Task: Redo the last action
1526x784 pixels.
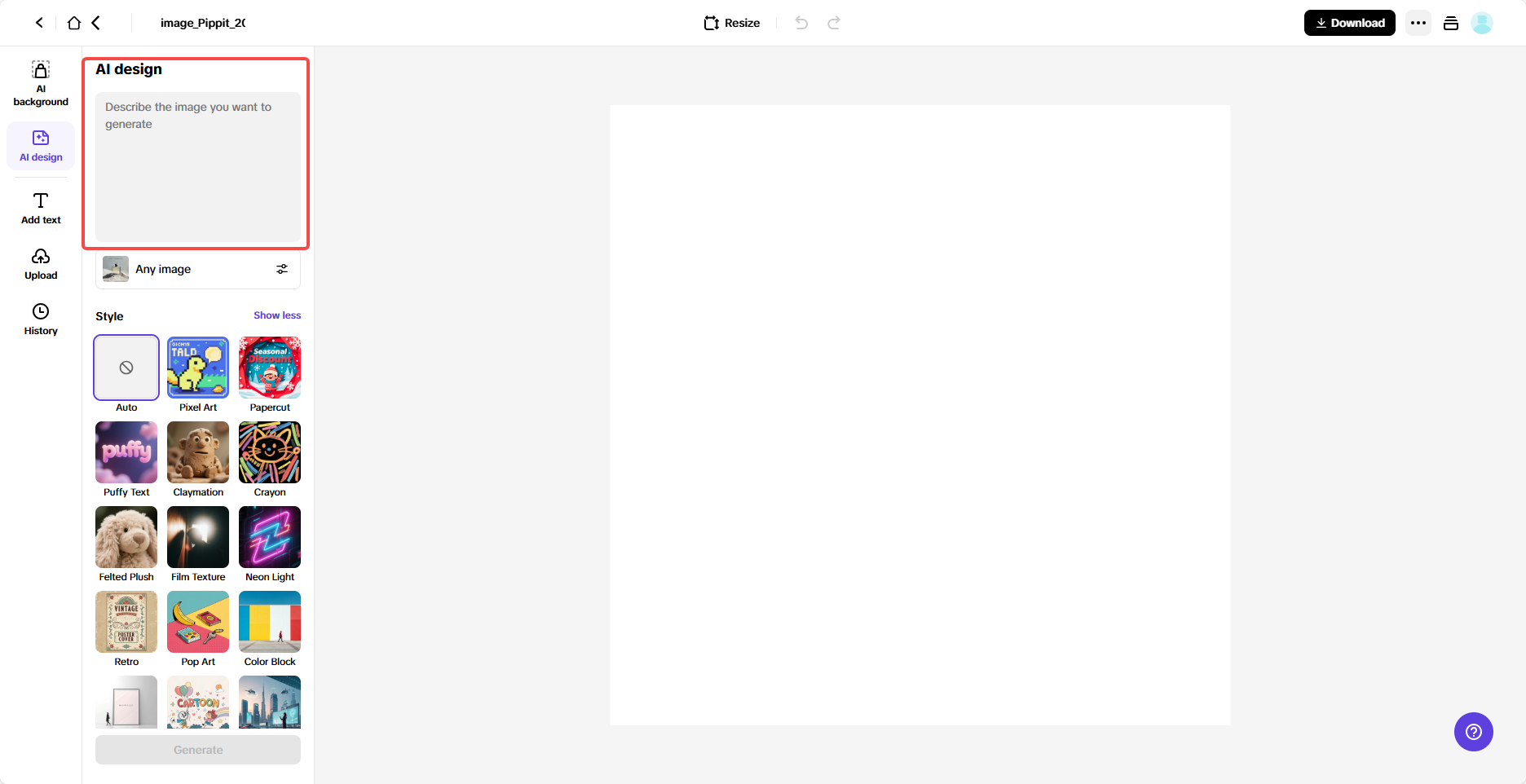Action: [x=834, y=23]
